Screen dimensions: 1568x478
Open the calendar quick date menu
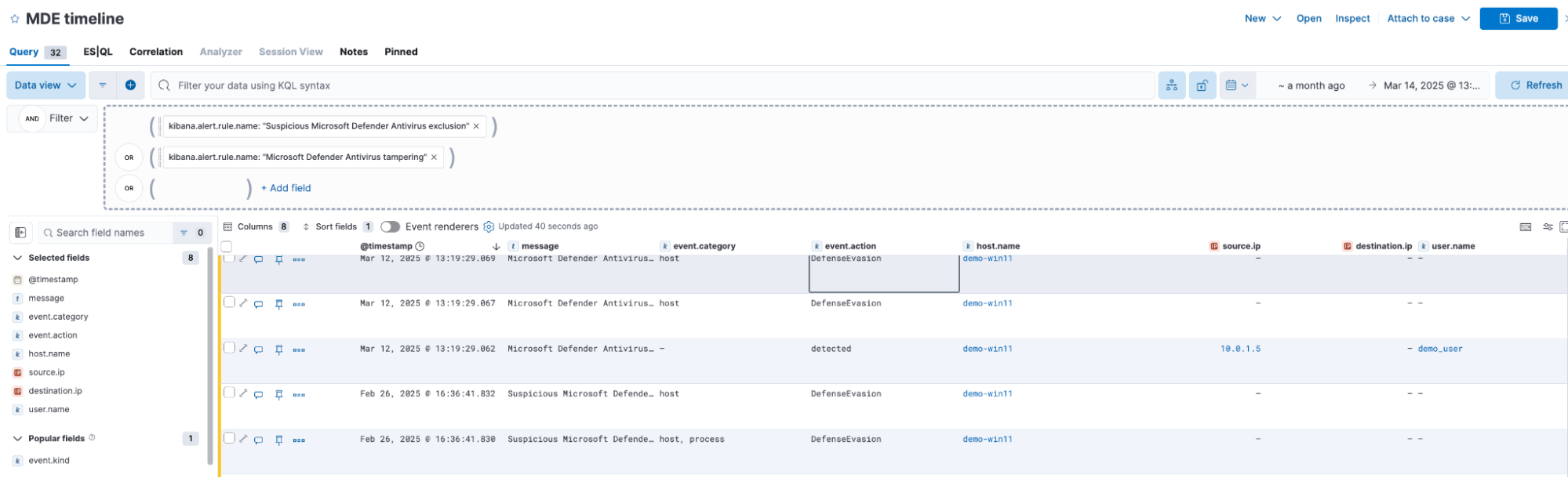[1237, 85]
